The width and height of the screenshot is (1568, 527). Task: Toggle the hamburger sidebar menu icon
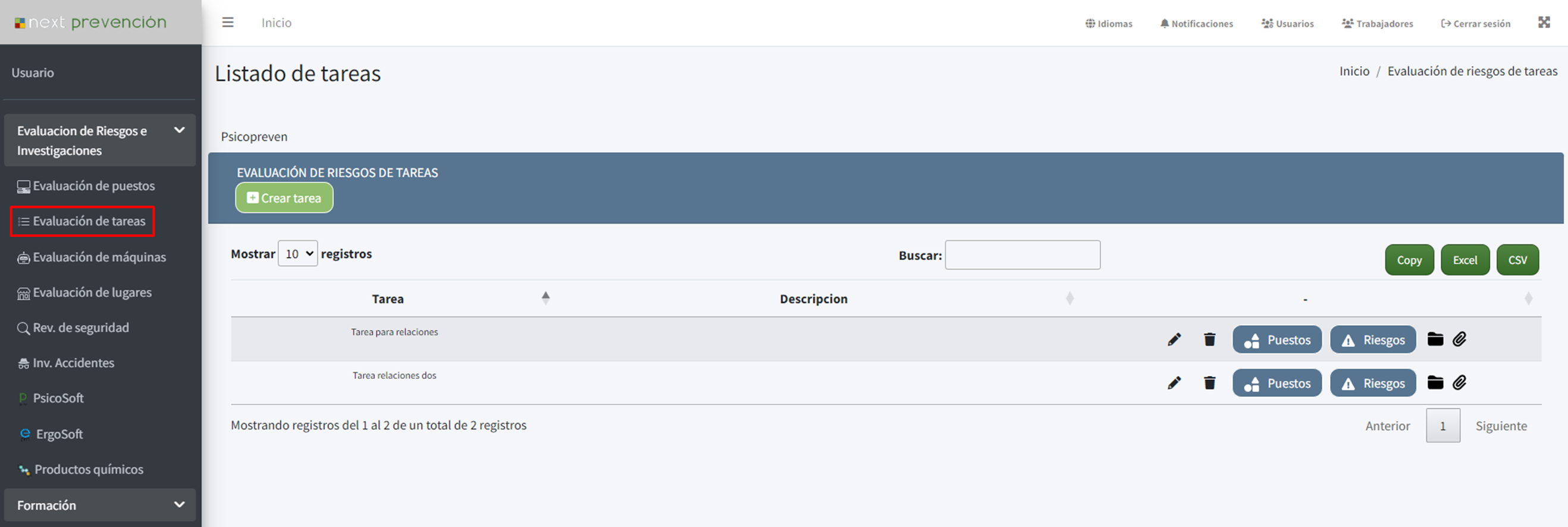[228, 23]
